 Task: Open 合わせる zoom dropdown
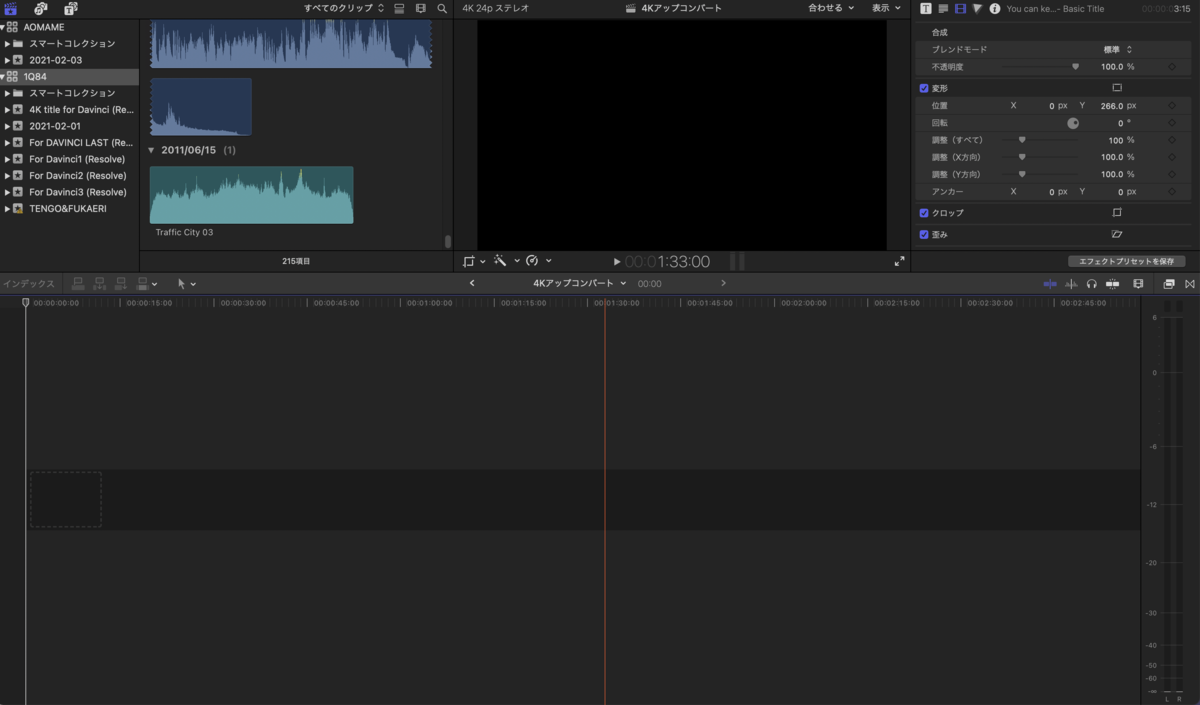coord(831,8)
